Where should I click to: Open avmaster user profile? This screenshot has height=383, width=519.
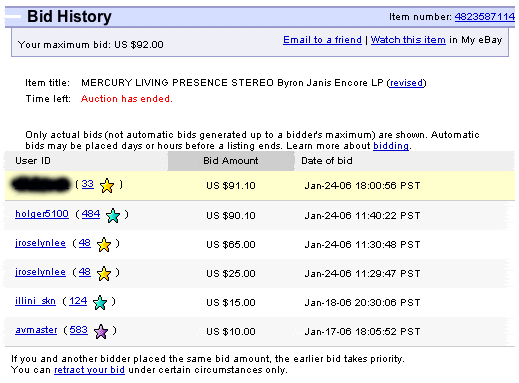[x=36, y=330]
